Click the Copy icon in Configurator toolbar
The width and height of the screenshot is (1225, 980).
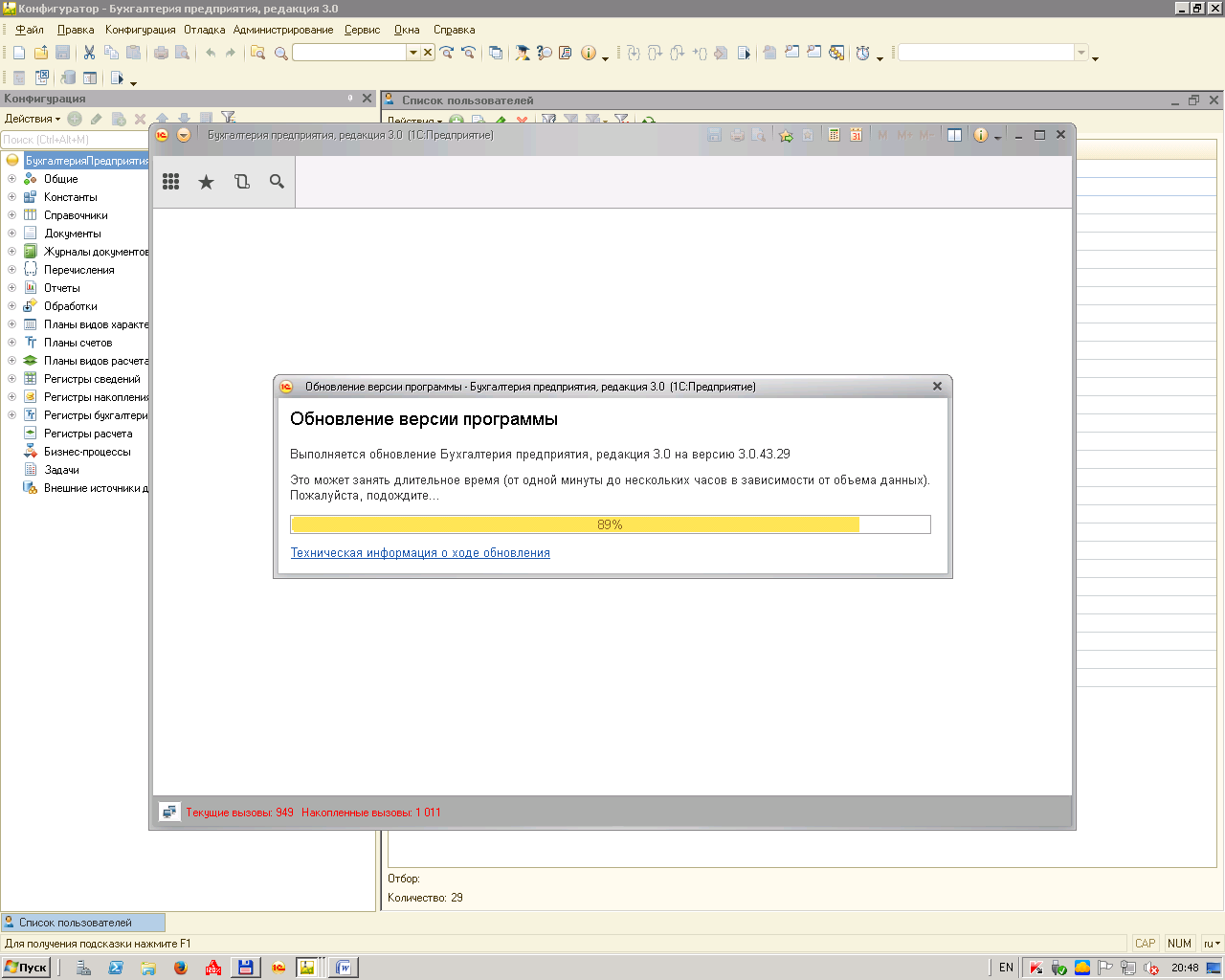[111, 53]
